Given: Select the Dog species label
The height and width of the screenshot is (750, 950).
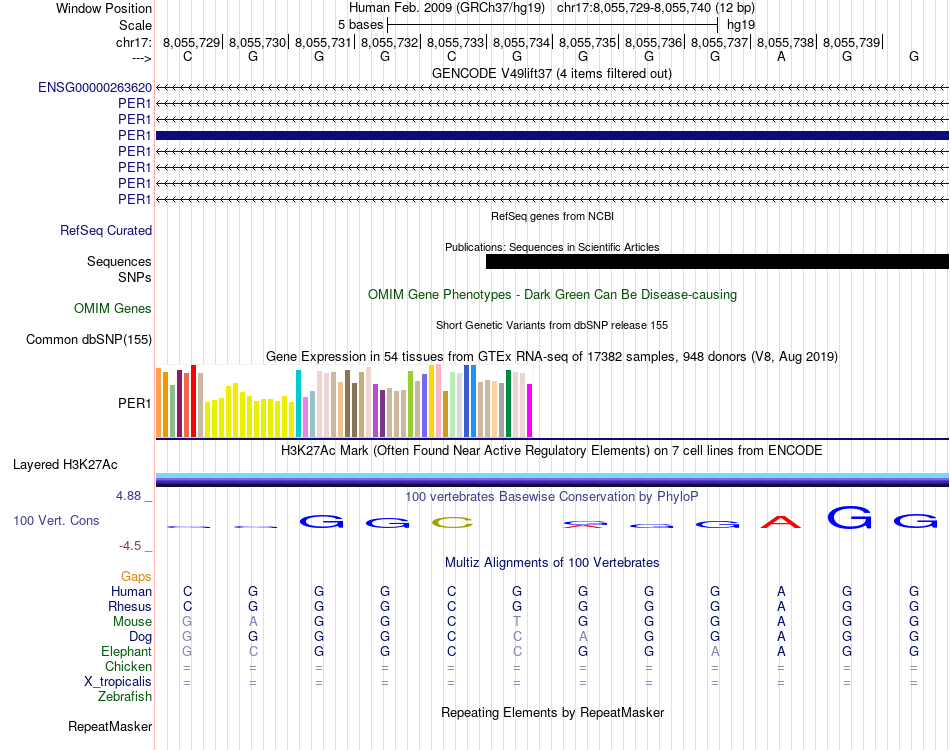Looking at the screenshot, I should tap(140, 637).
